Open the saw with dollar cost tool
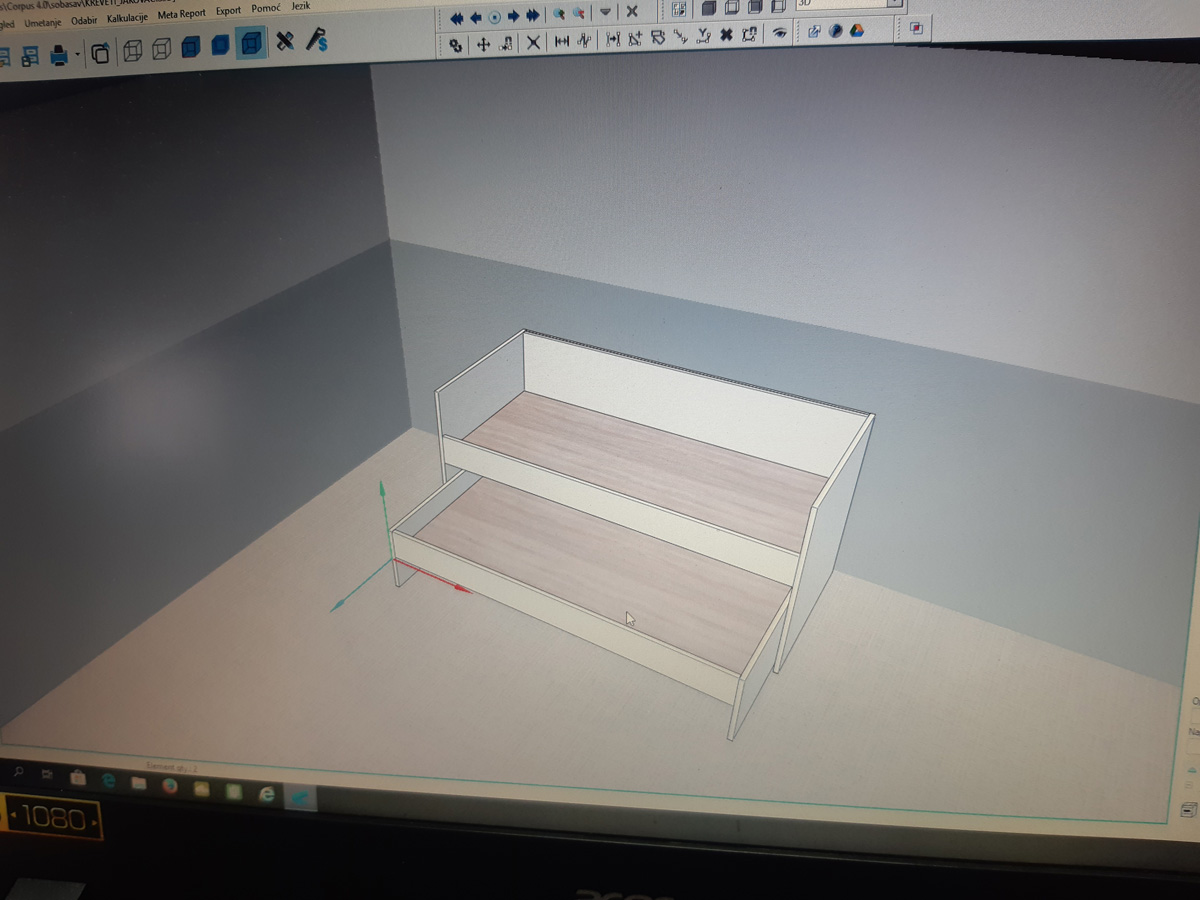Image resolution: width=1200 pixels, height=900 pixels. 317,39
